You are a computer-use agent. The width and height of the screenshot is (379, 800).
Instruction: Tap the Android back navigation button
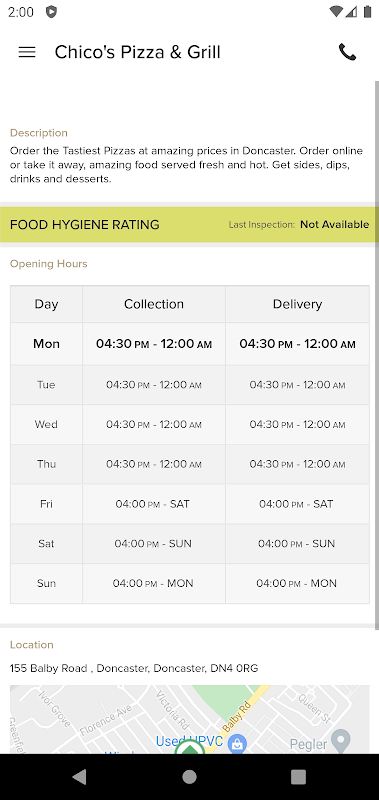(79, 777)
